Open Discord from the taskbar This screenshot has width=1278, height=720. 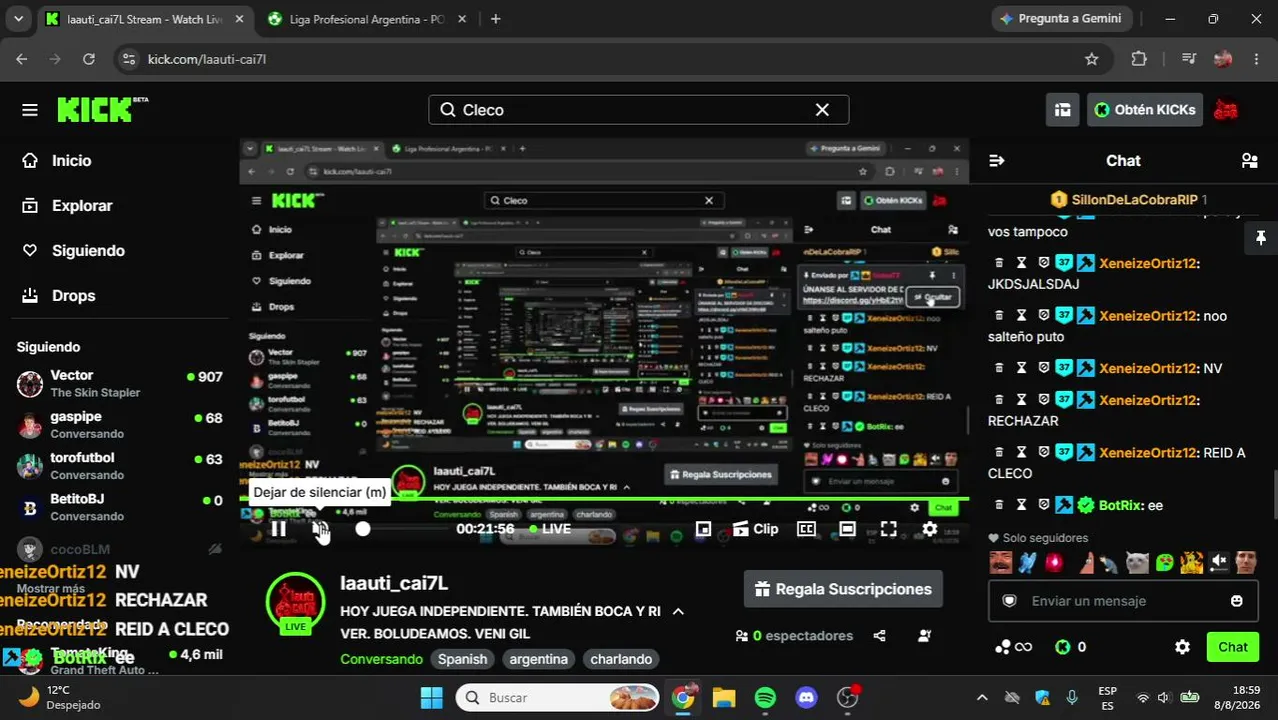coord(806,697)
